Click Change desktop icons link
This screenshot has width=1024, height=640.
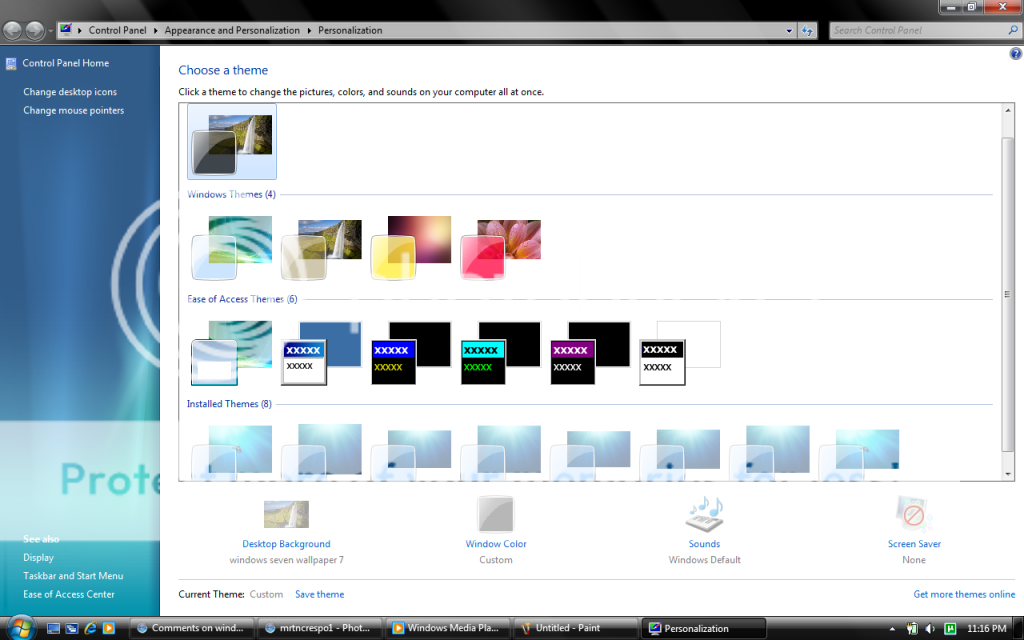pos(70,92)
